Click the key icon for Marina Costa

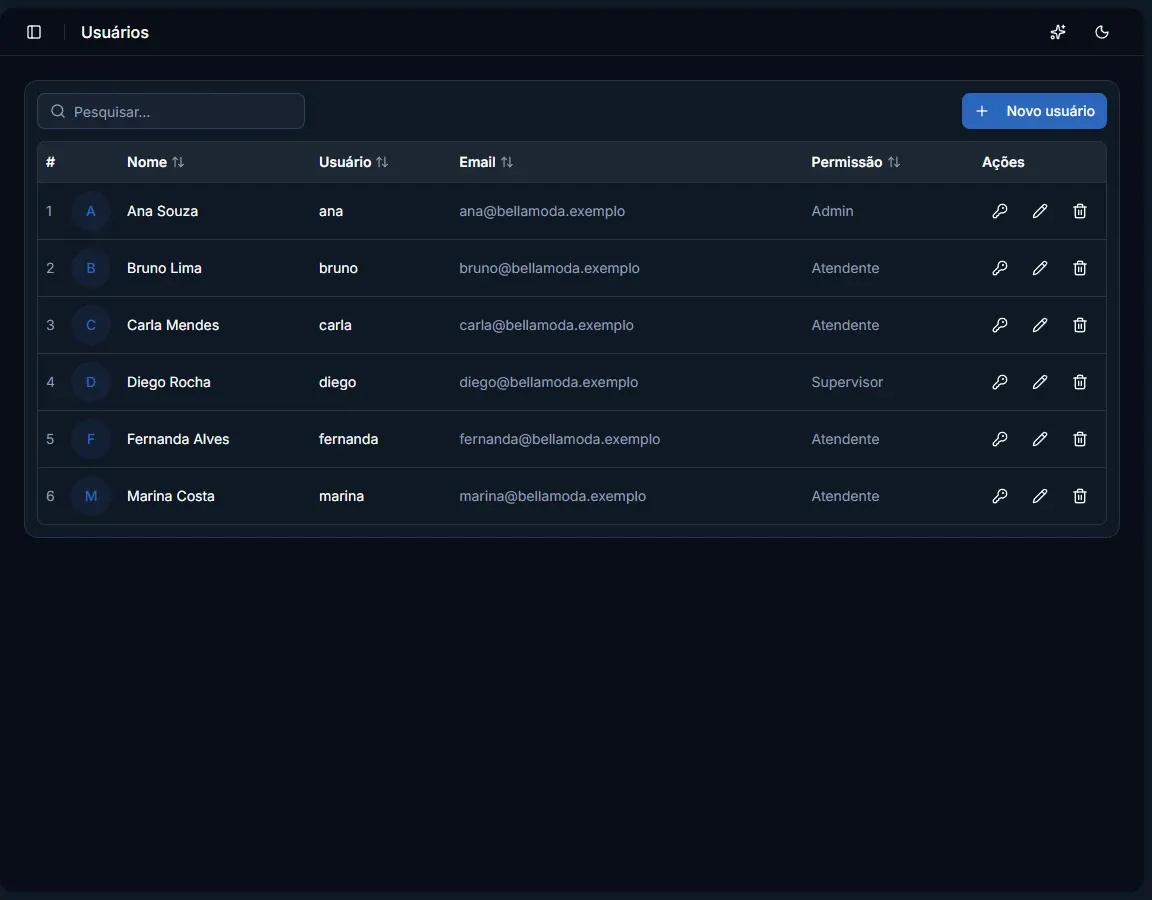(x=999, y=496)
